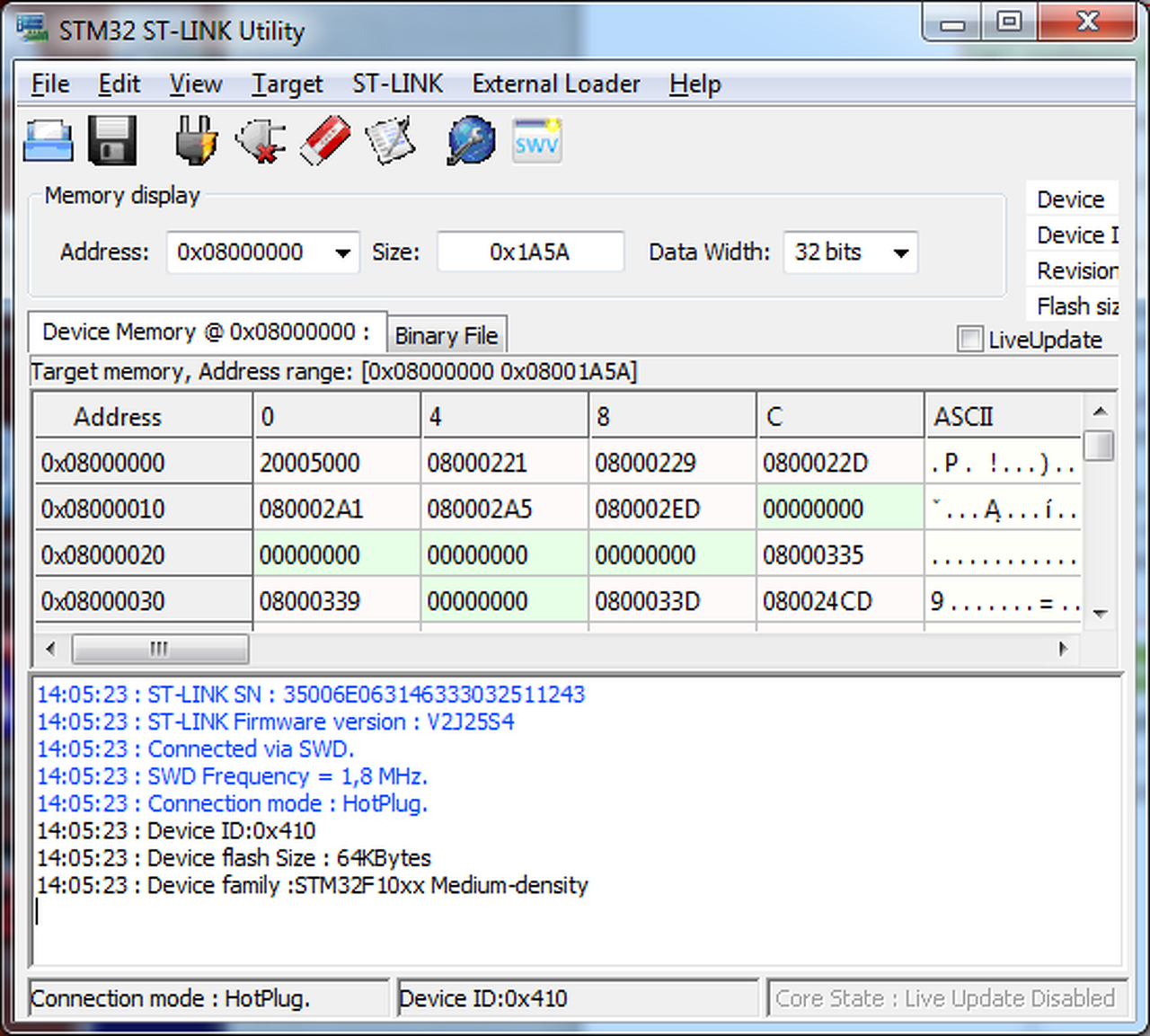Click the column header labeled 4

505,417
